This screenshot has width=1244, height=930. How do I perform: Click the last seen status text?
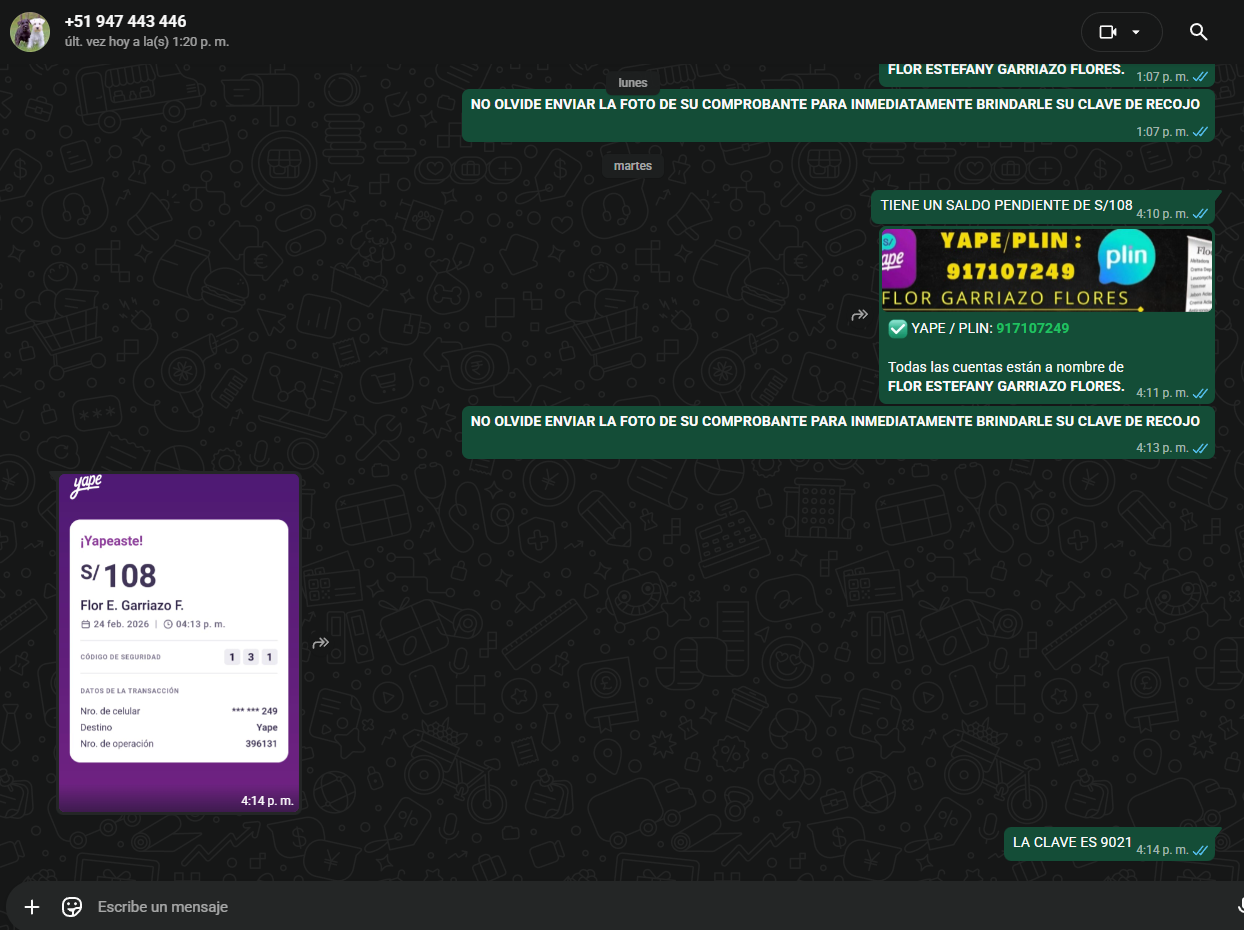click(x=147, y=42)
